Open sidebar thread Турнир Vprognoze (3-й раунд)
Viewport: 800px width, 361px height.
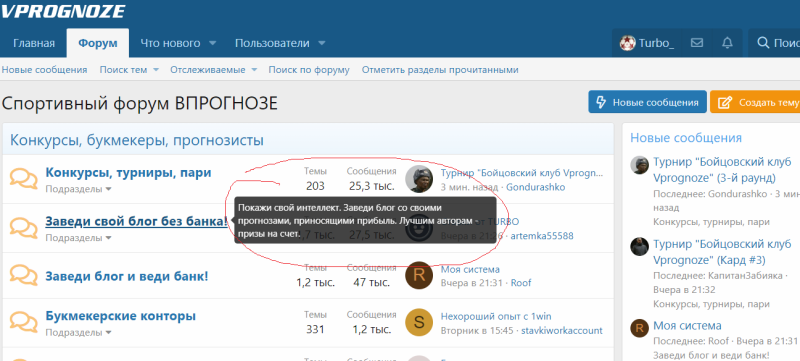coord(723,170)
